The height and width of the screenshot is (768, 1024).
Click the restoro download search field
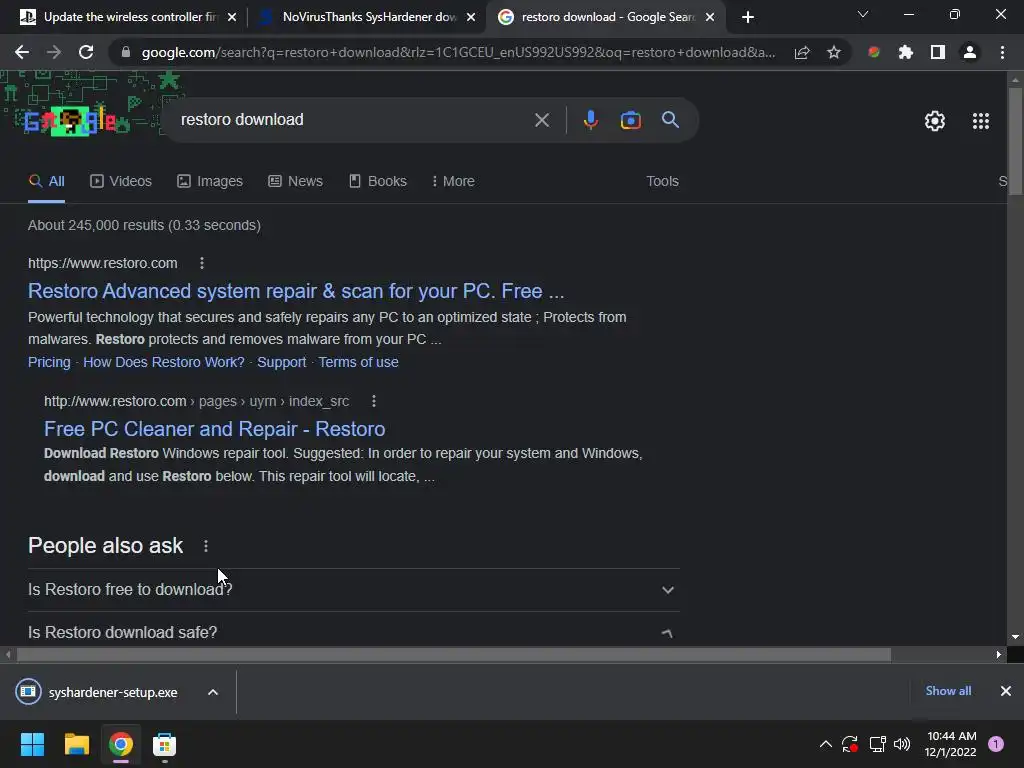click(x=353, y=120)
